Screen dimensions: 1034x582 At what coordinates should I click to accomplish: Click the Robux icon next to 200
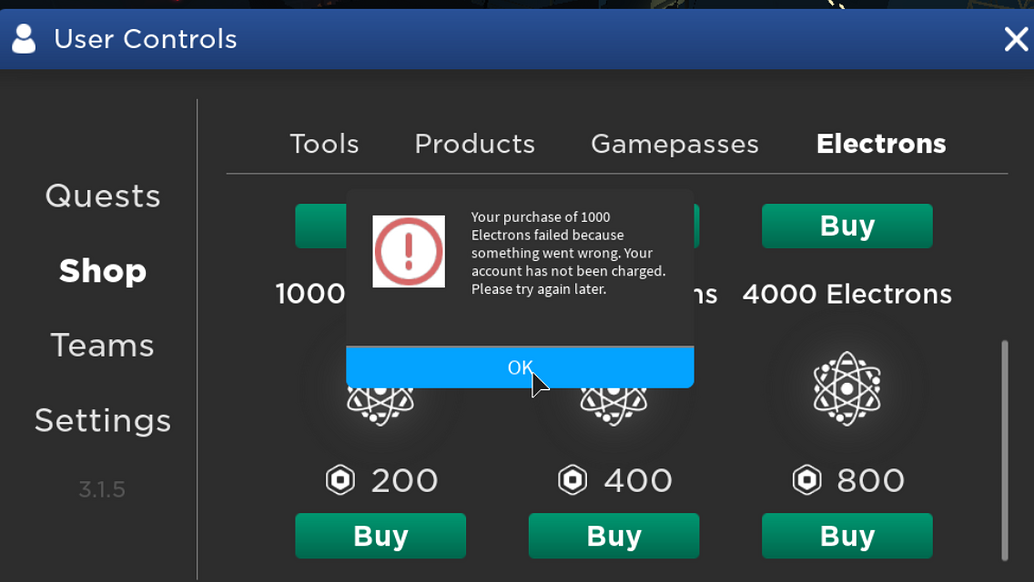point(340,480)
